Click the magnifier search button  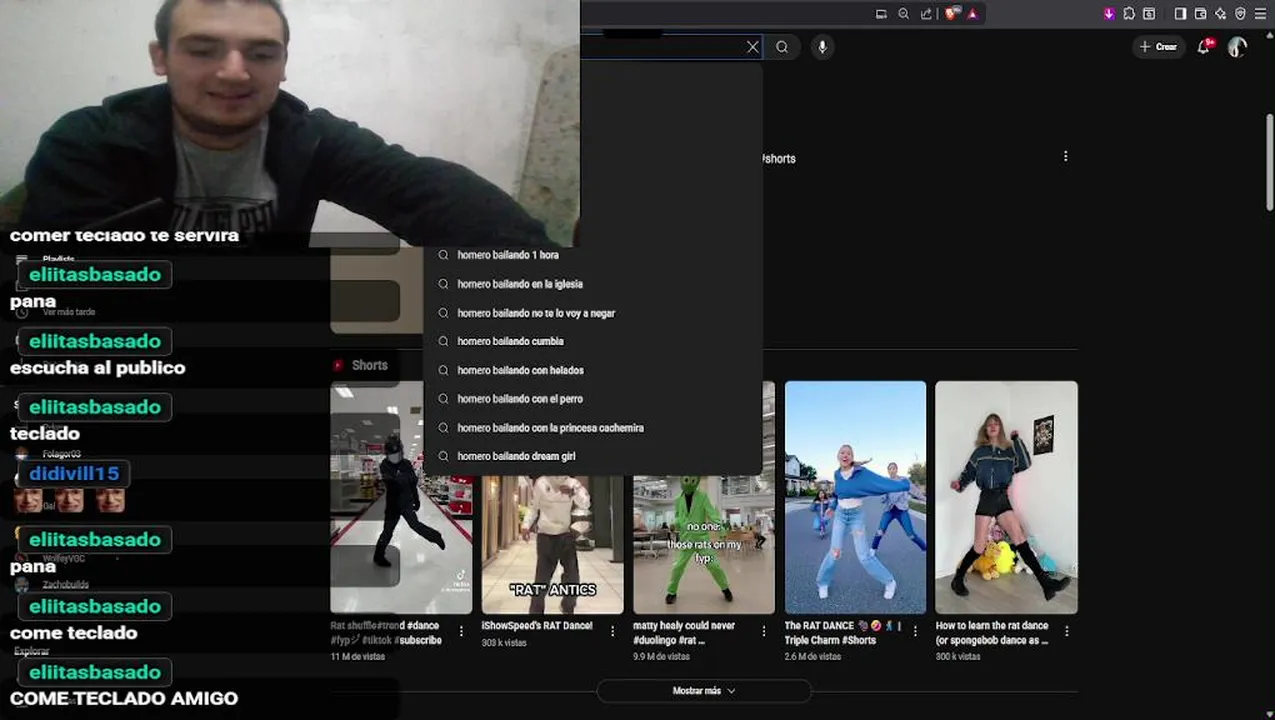tap(782, 46)
